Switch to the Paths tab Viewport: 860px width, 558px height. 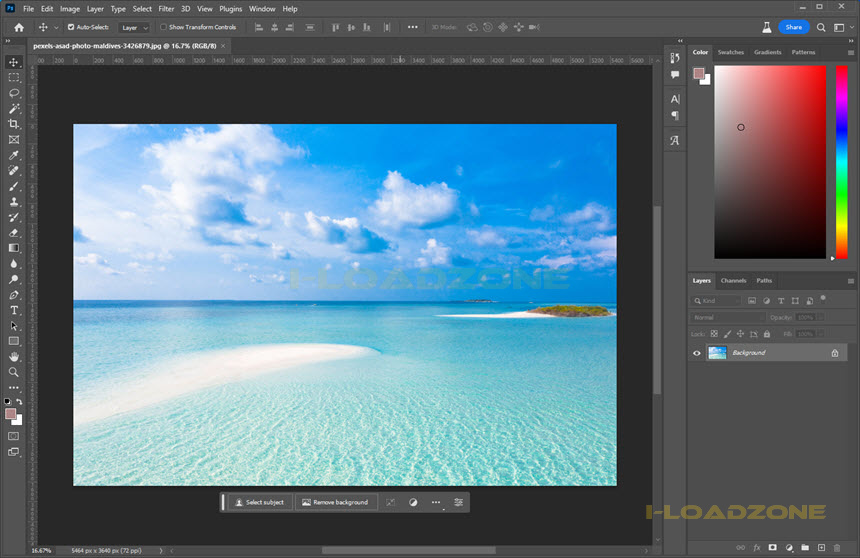click(x=764, y=280)
